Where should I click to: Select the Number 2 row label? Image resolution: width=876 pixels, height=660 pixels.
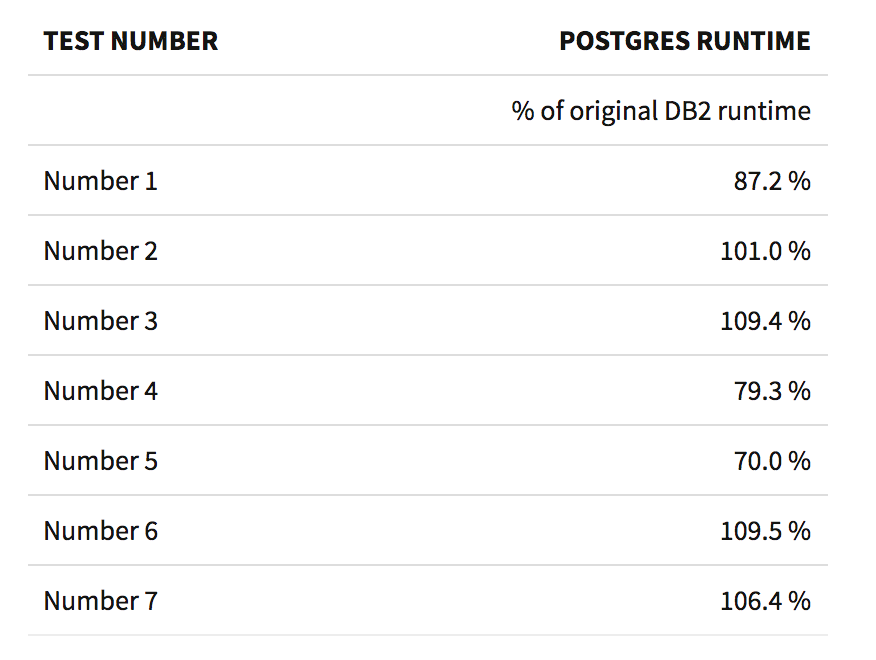(x=100, y=251)
